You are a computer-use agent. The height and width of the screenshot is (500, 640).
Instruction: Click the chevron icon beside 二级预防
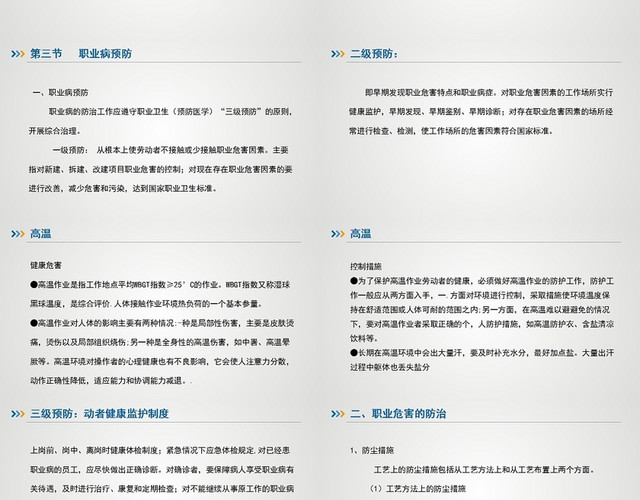[338, 54]
